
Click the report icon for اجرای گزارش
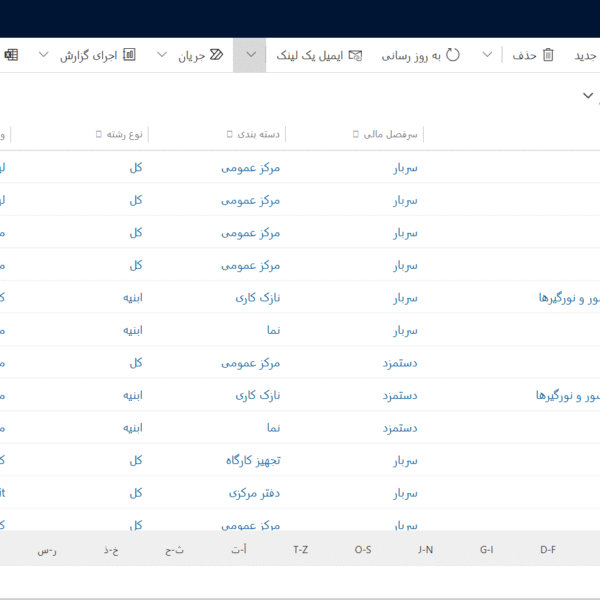click(129, 56)
